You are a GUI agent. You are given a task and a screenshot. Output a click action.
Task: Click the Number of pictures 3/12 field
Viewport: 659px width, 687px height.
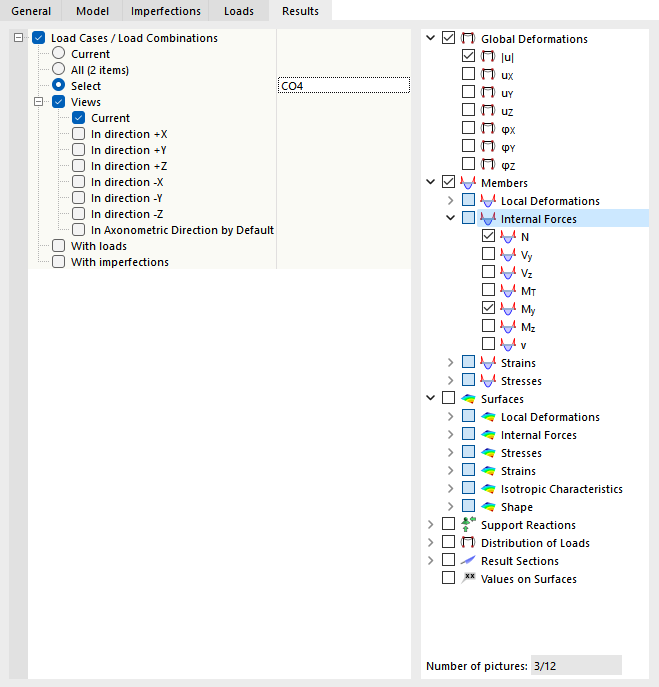click(x=576, y=666)
